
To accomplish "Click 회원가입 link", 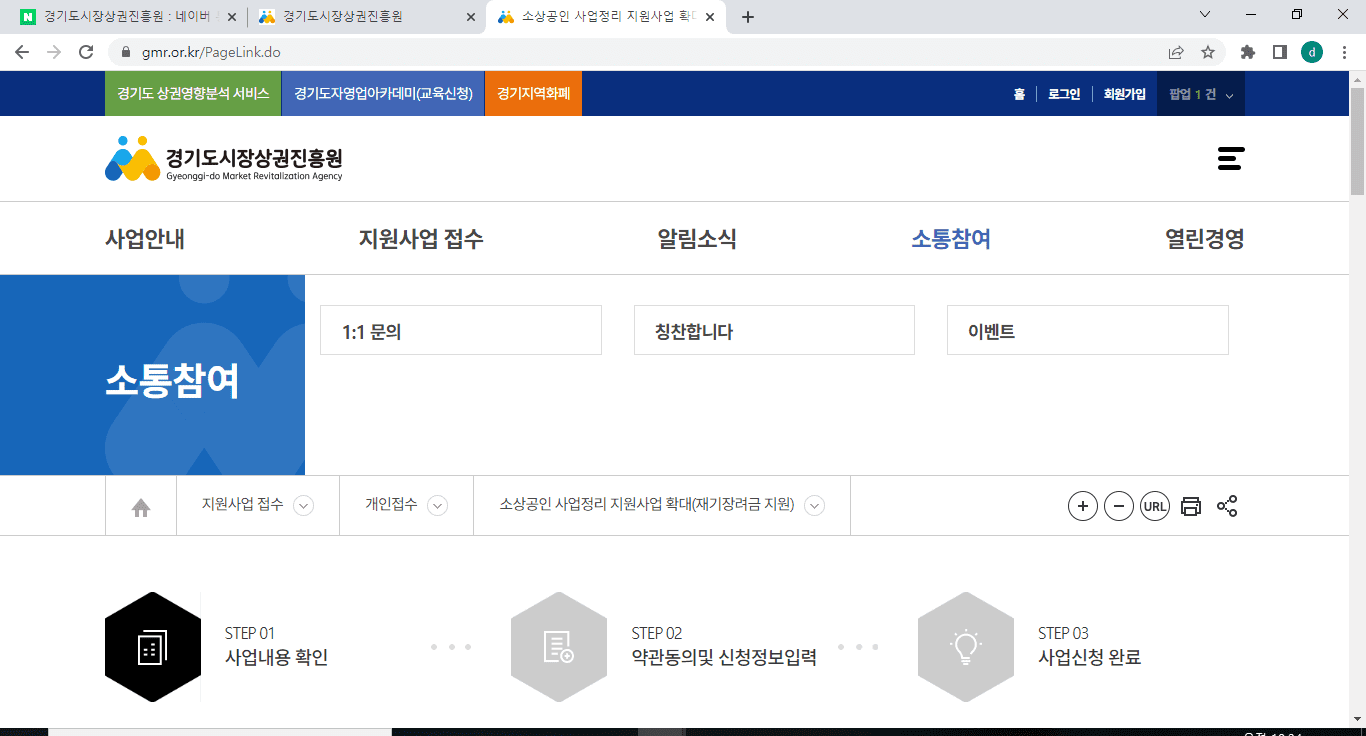I will click(x=1125, y=94).
